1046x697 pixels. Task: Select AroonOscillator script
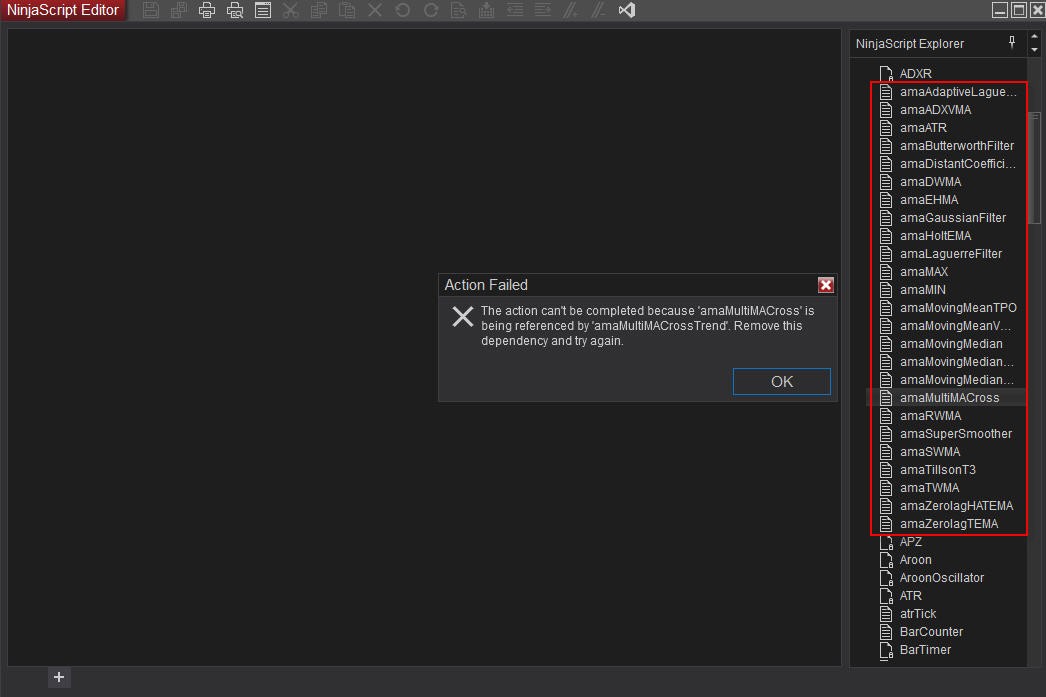941,578
